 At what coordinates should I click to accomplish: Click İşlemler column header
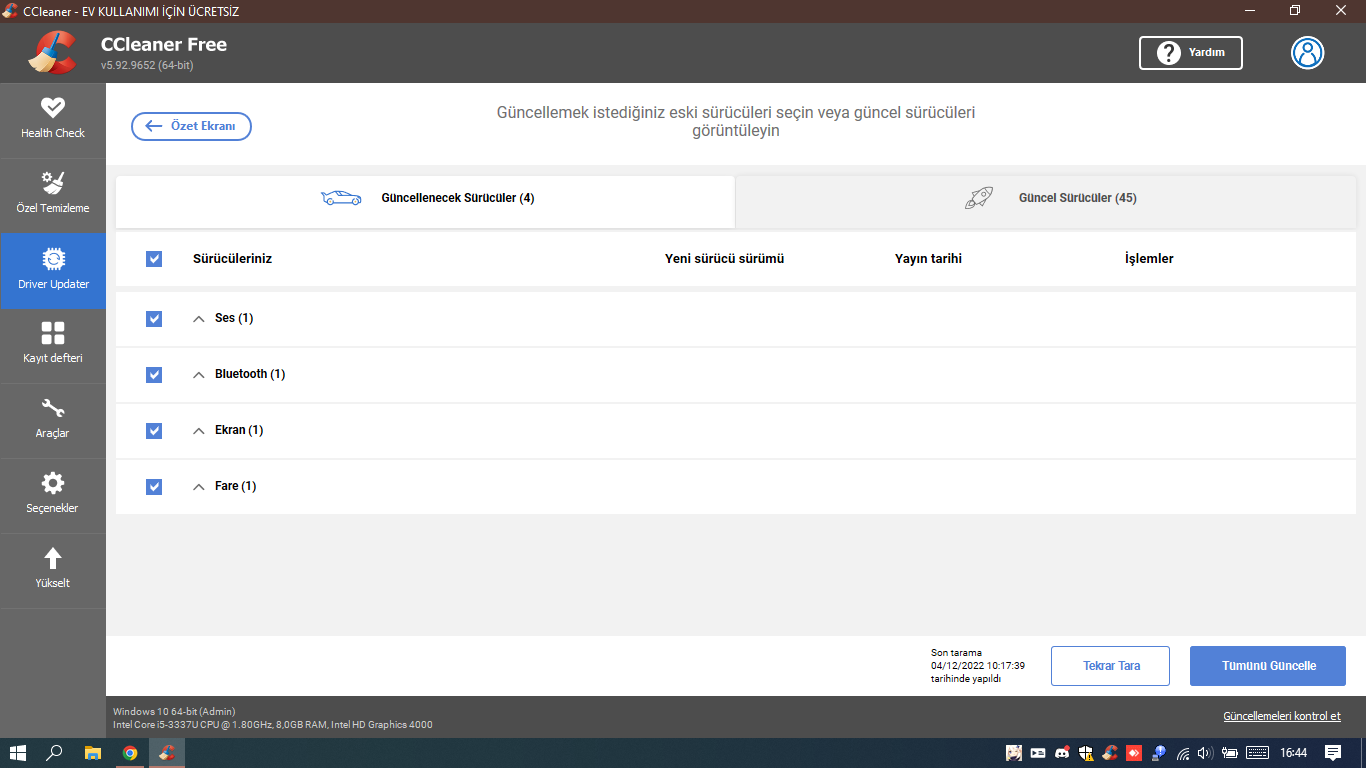[x=1149, y=259]
